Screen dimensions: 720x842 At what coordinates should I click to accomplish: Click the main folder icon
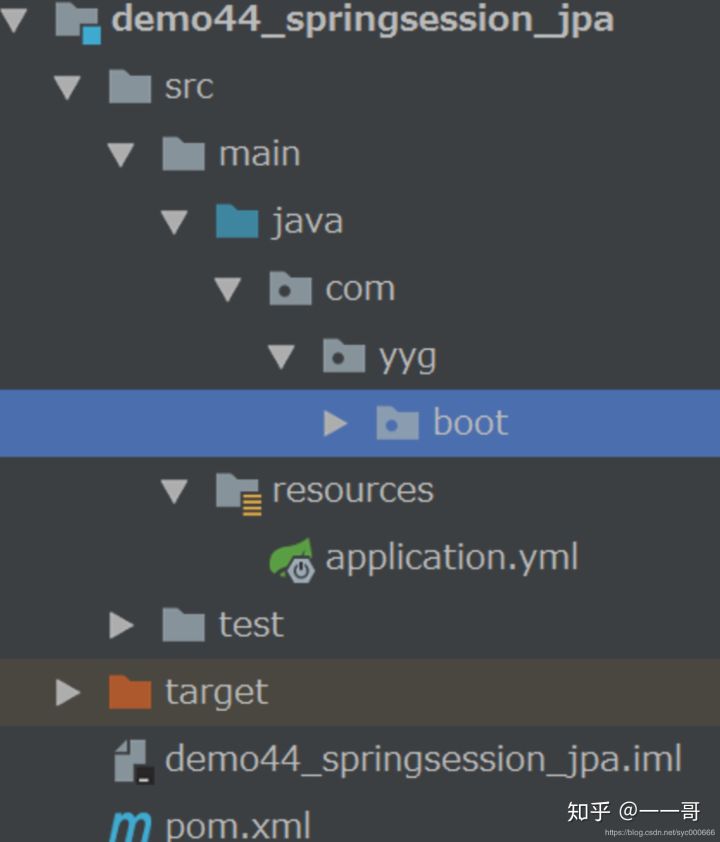(183, 154)
